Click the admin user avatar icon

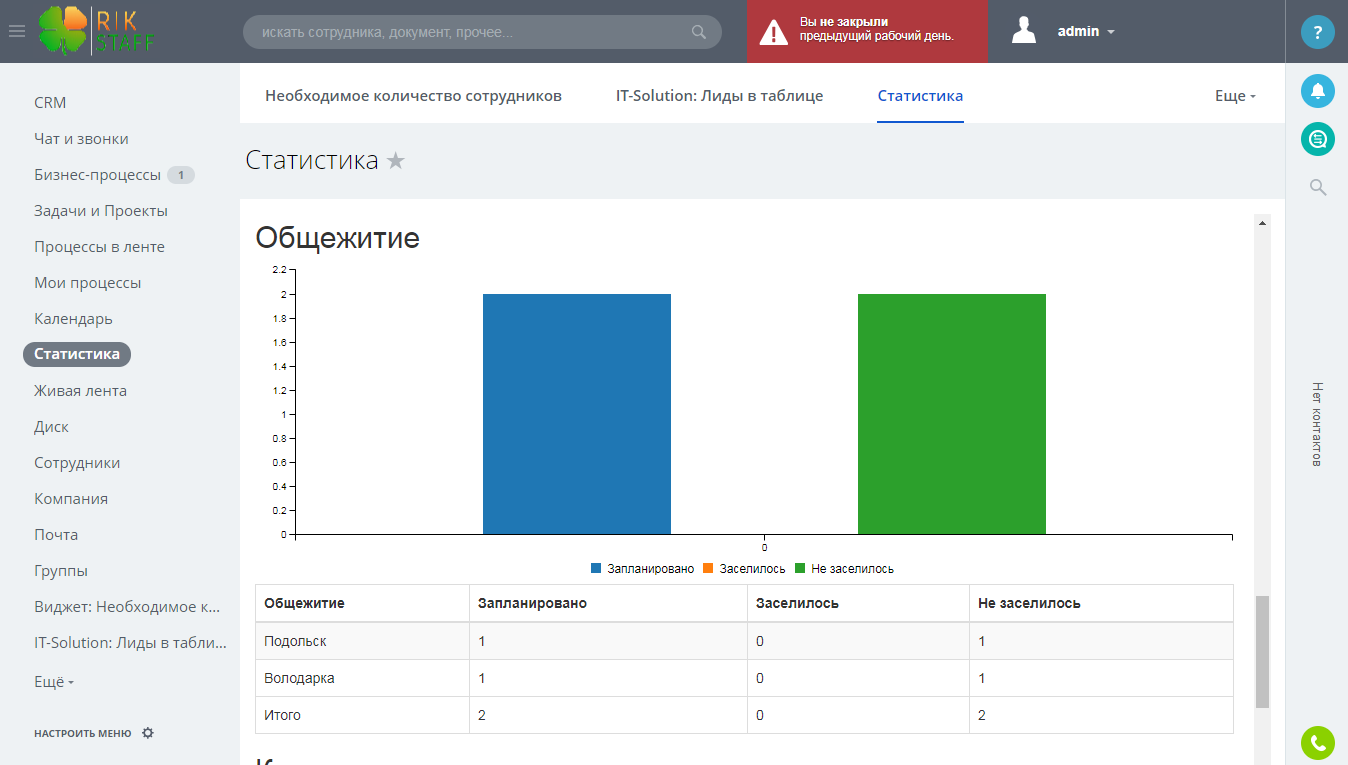pos(1024,31)
